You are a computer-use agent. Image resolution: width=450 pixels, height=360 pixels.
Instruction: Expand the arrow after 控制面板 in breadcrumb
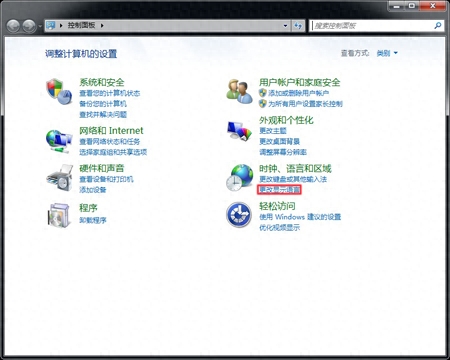point(102,25)
